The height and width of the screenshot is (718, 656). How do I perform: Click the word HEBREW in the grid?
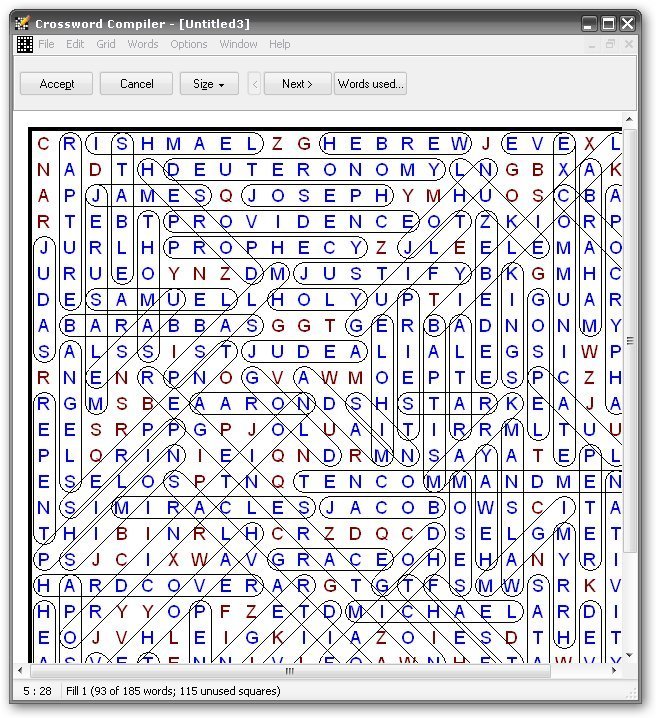[x=394, y=144]
